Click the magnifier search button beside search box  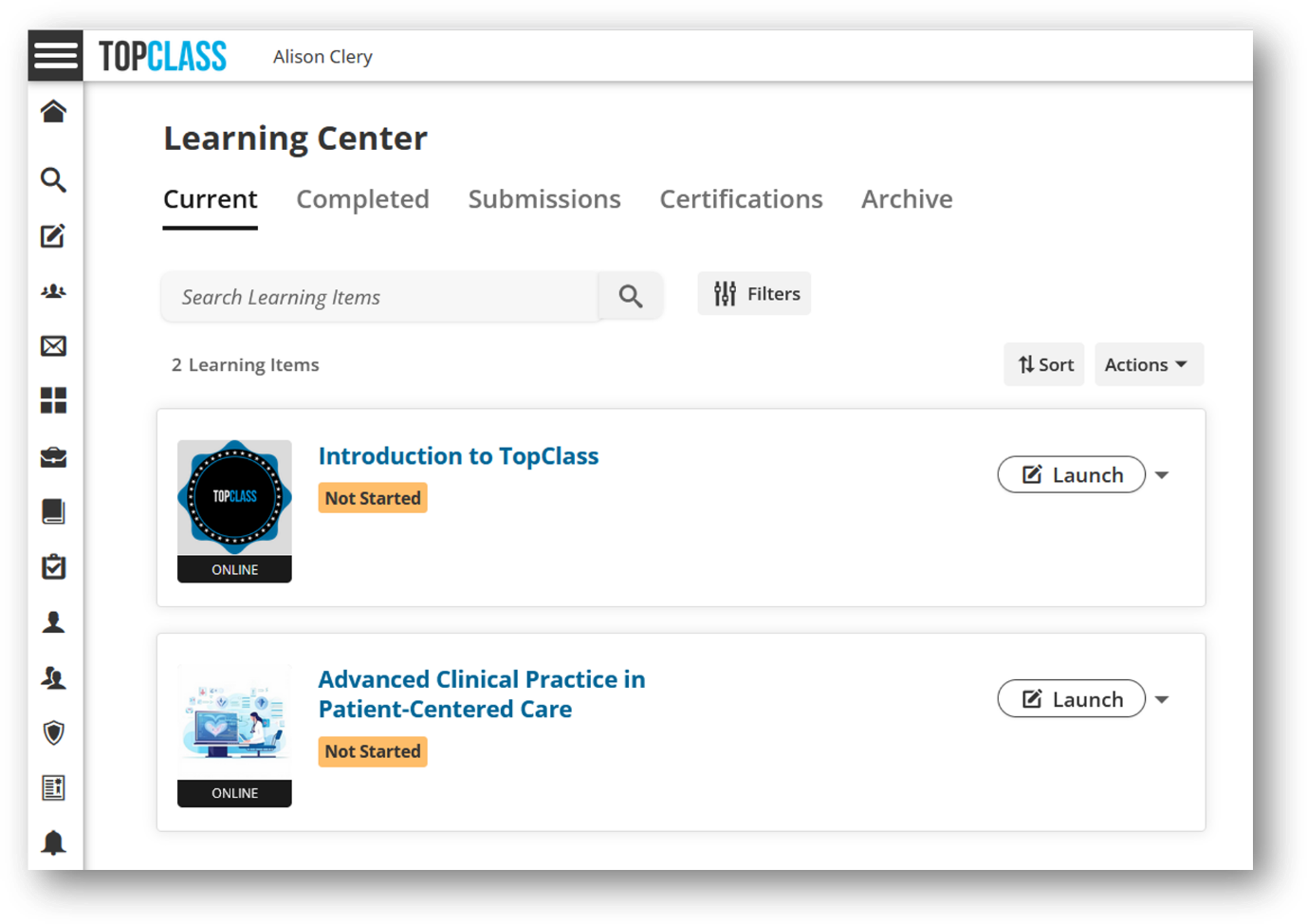click(631, 296)
